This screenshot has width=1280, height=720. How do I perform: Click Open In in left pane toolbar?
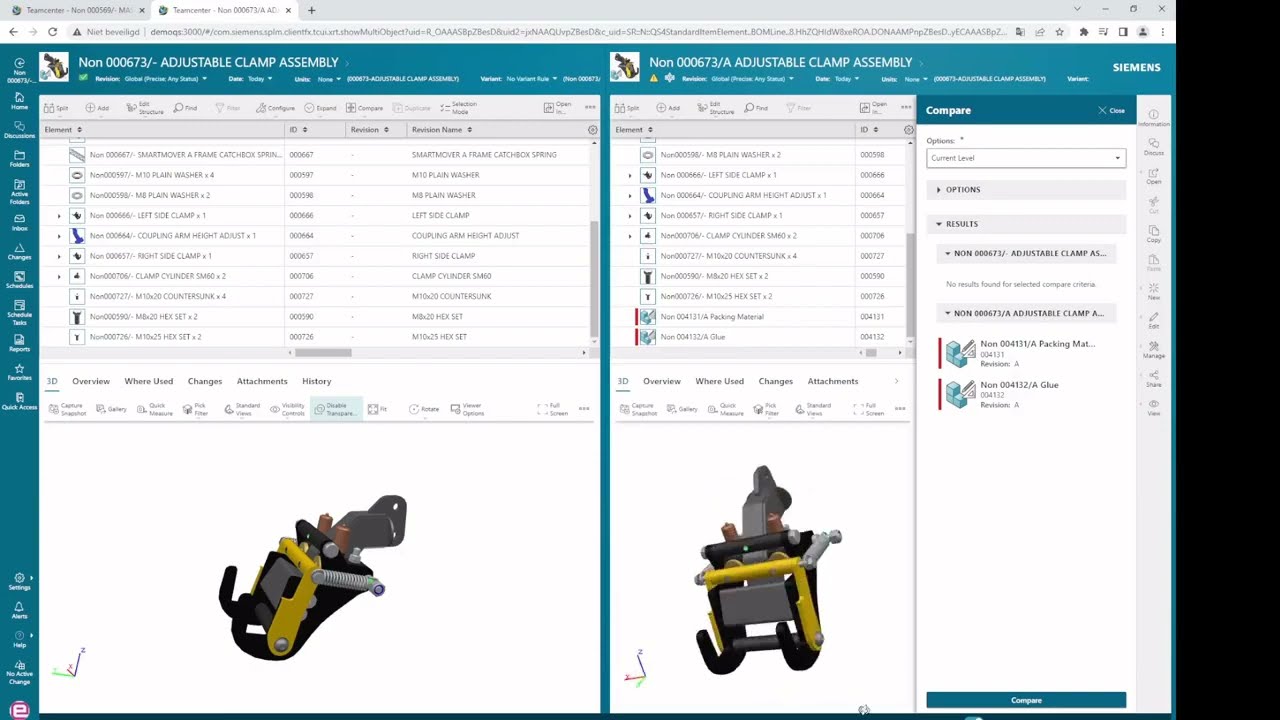click(x=557, y=108)
